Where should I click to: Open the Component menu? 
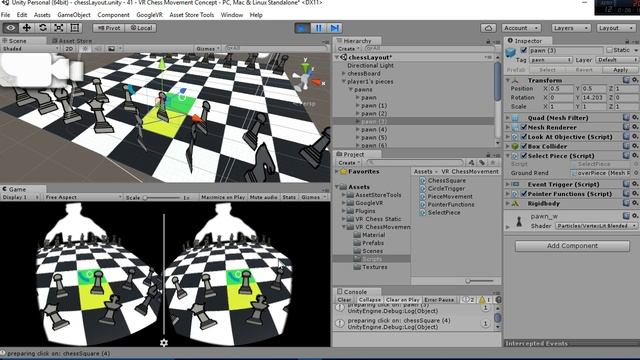(113, 15)
